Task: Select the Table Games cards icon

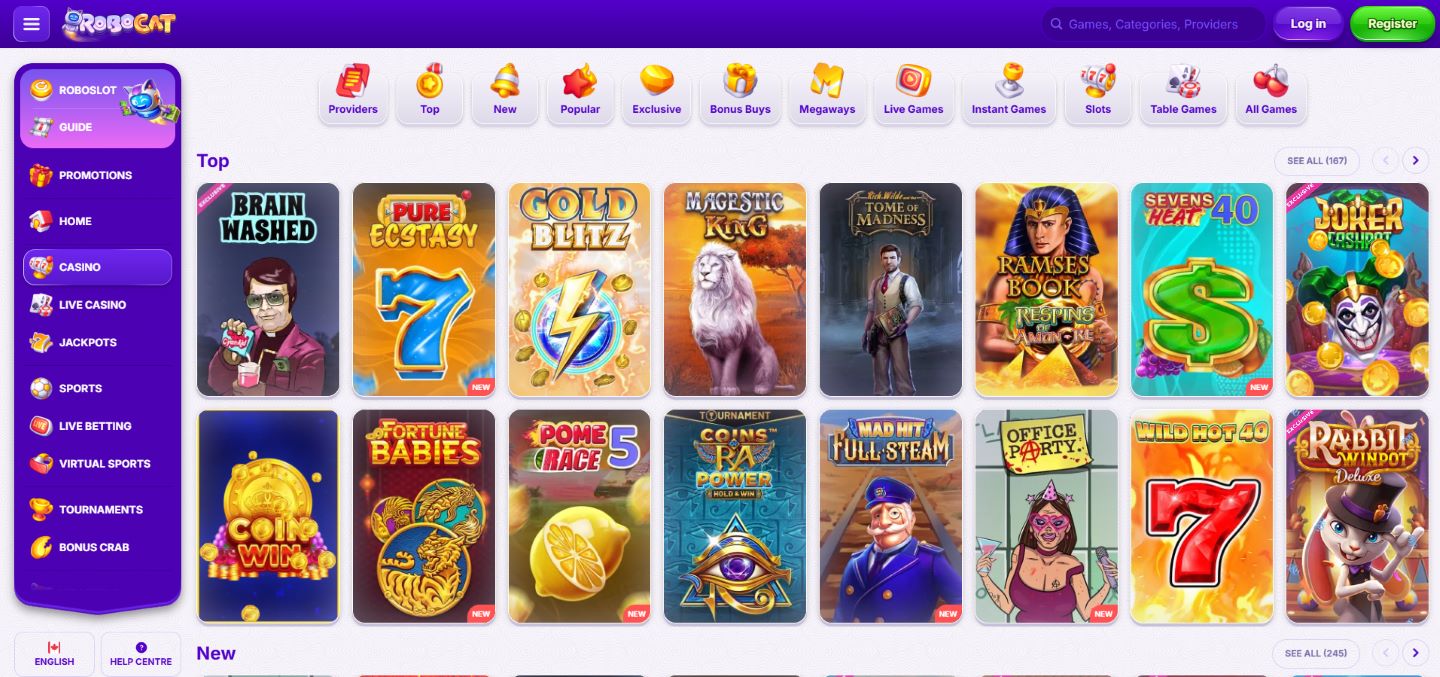Action: point(1183,82)
